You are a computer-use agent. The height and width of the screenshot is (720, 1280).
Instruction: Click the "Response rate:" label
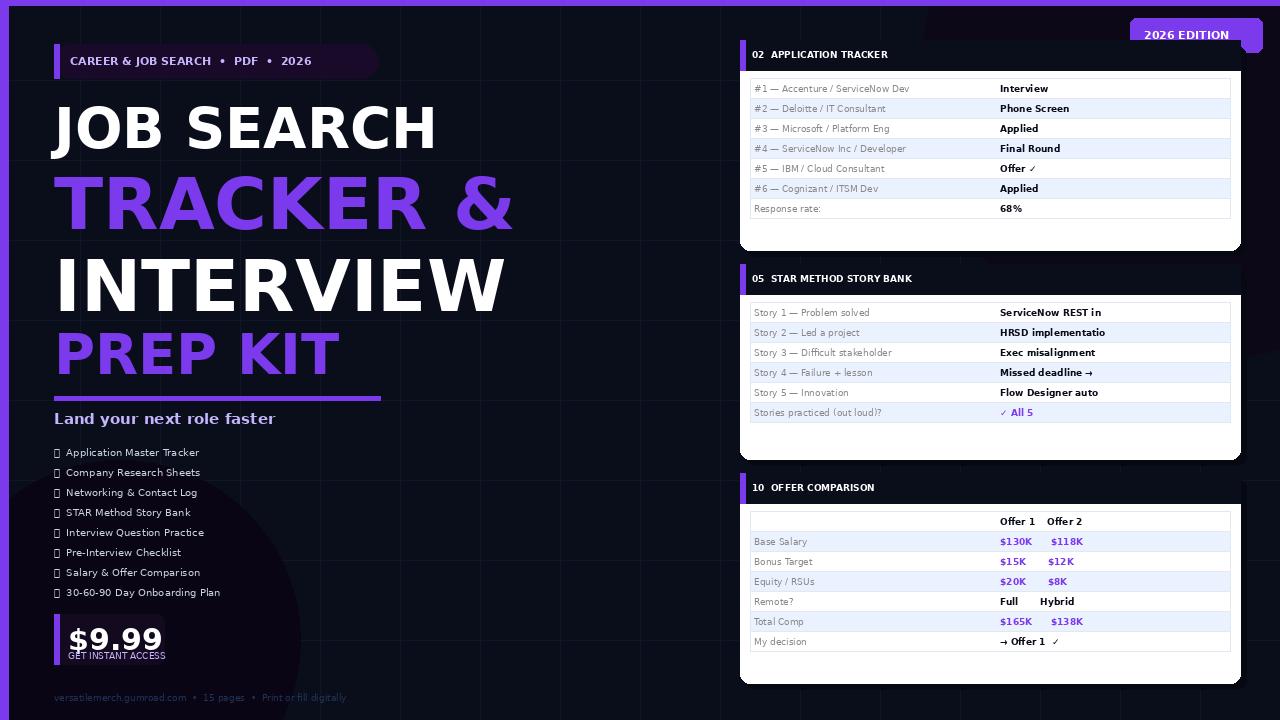pyautogui.click(x=787, y=209)
